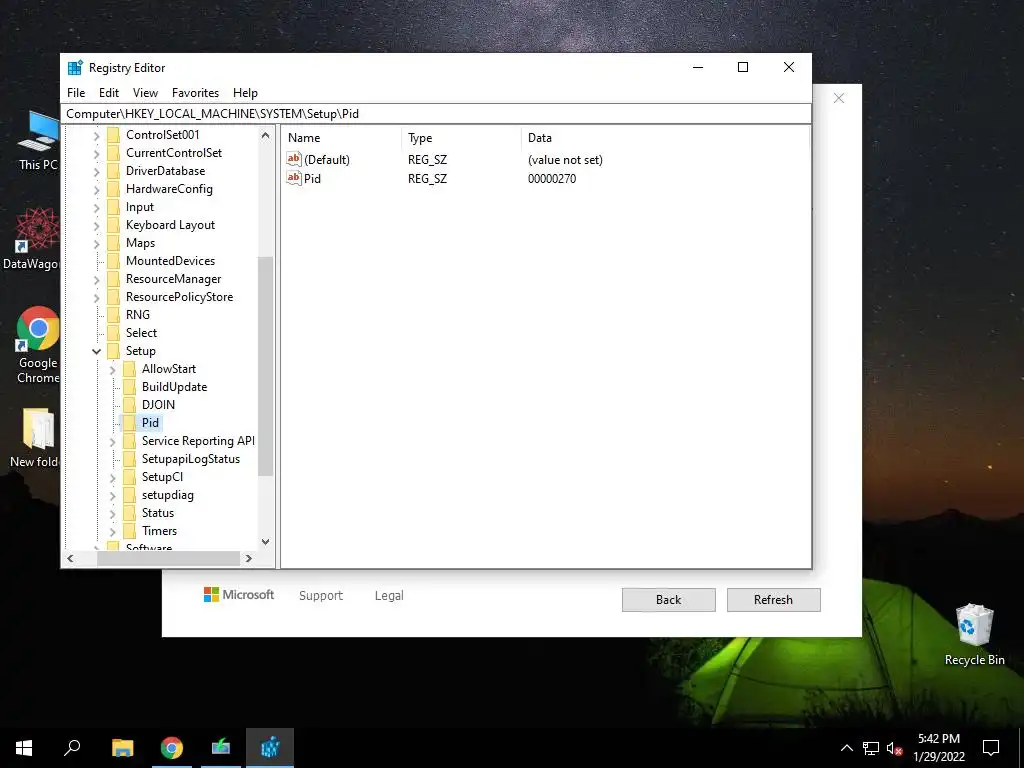
Task: Open File Explorer from the taskbar
Action: [x=123, y=748]
